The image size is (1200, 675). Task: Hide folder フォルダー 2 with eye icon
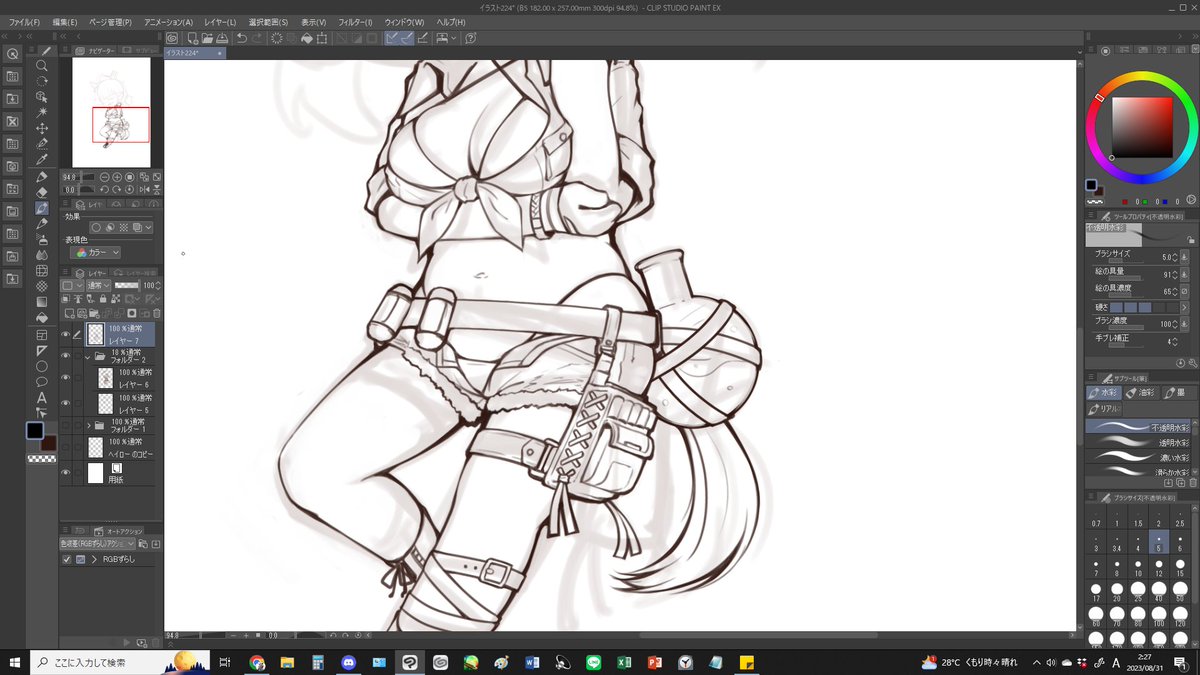click(x=66, y=356)
